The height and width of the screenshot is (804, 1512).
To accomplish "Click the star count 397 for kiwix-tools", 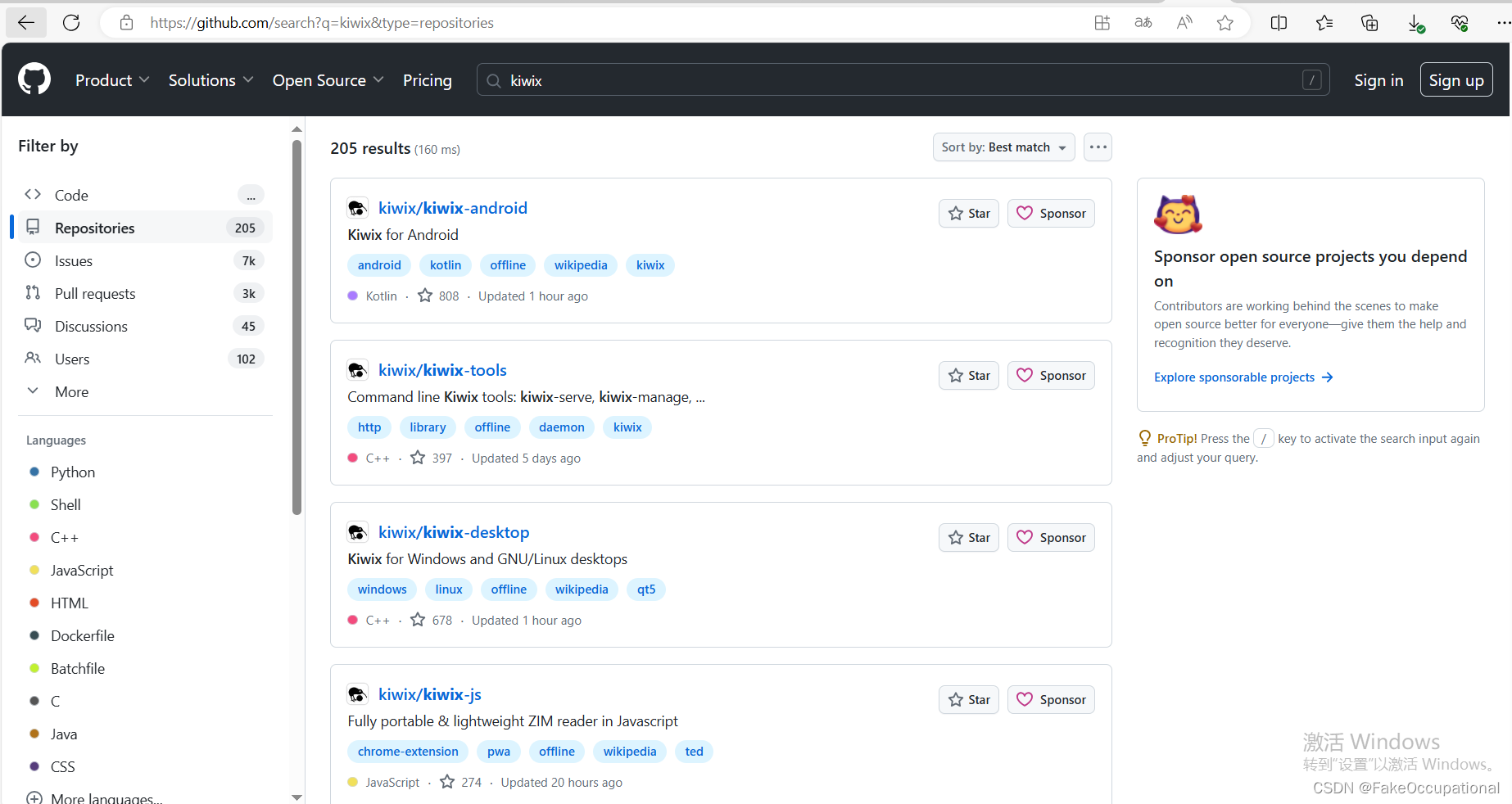I will [432, 458].
